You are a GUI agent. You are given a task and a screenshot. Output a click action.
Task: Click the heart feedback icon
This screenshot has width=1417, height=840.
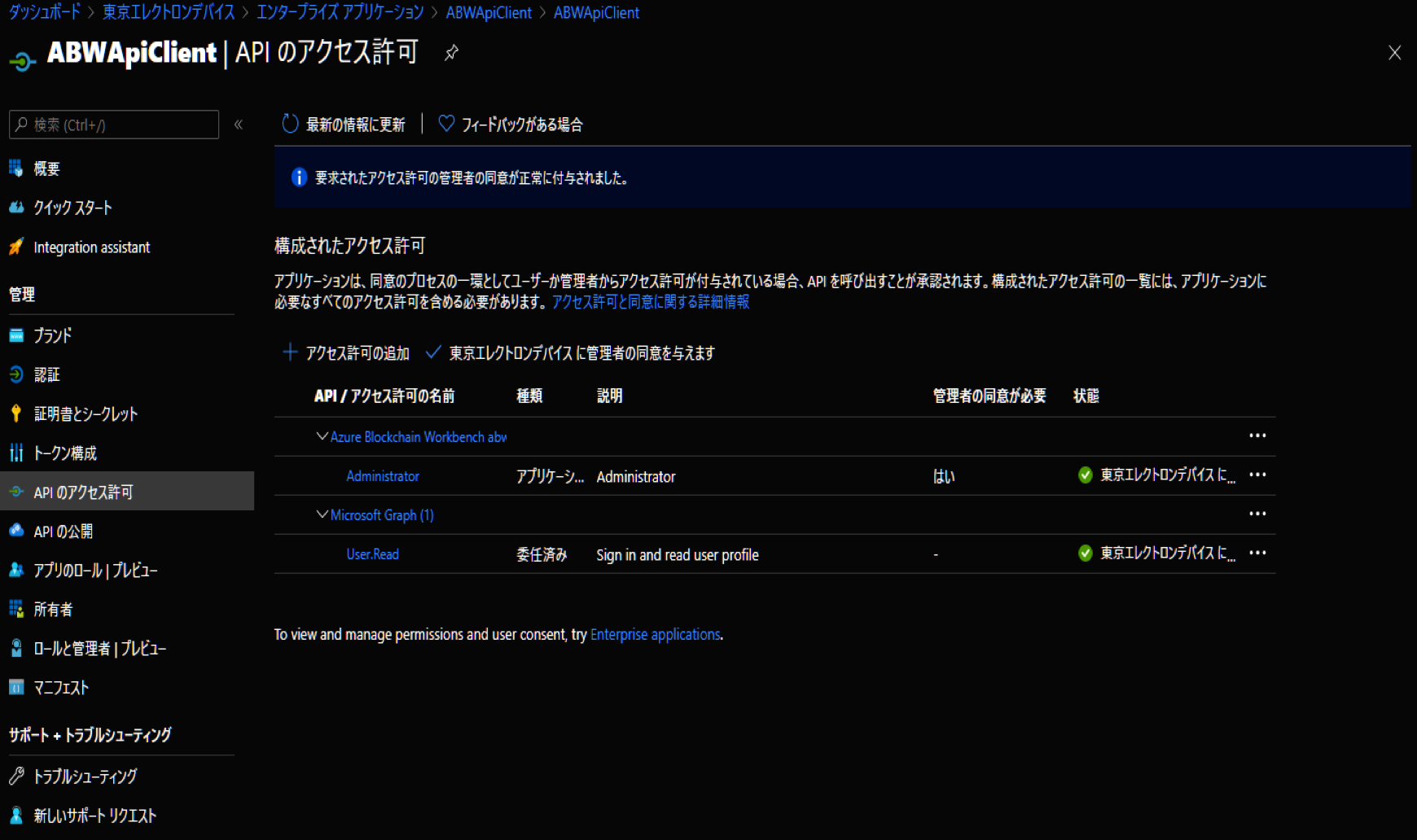[446, 123]
